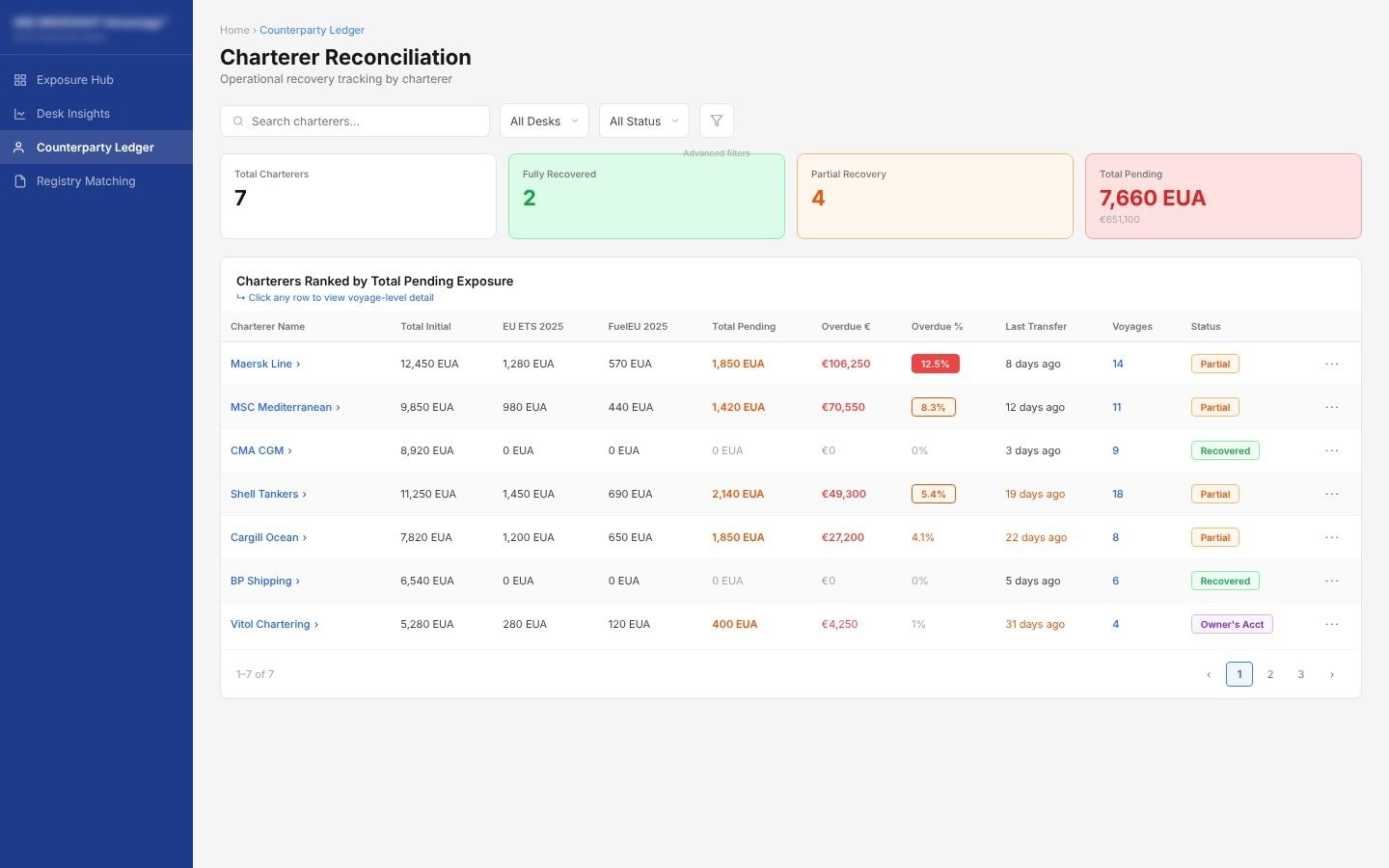Click the Total Pending column header
Viewport: 1389px width, 868px height.
click(x=744, y=327)
